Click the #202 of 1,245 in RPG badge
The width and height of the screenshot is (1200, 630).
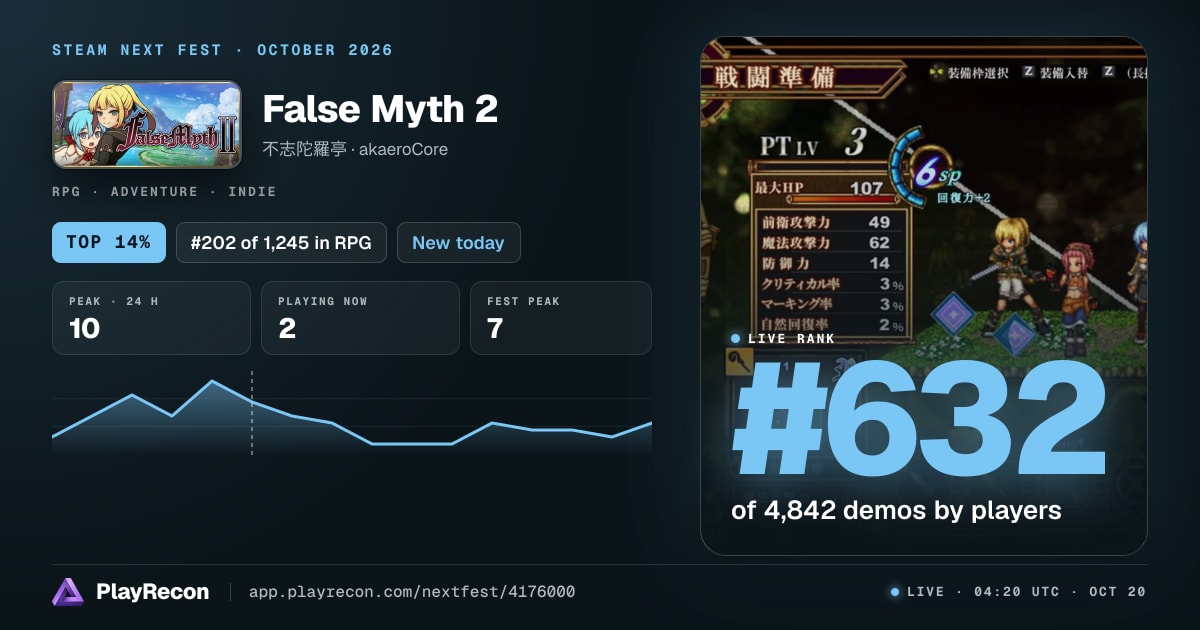pos(281,242)
